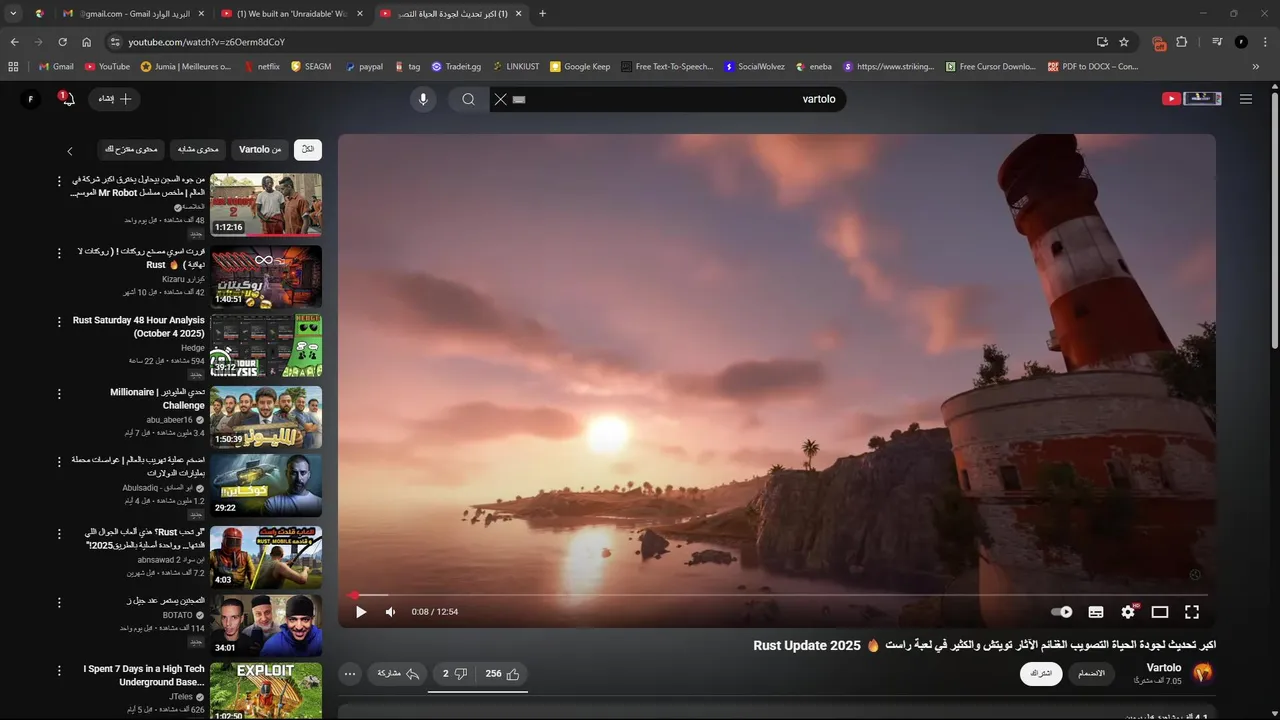Play the Rust Update 2025 video

pyautogui.click(x=361, y=612)
